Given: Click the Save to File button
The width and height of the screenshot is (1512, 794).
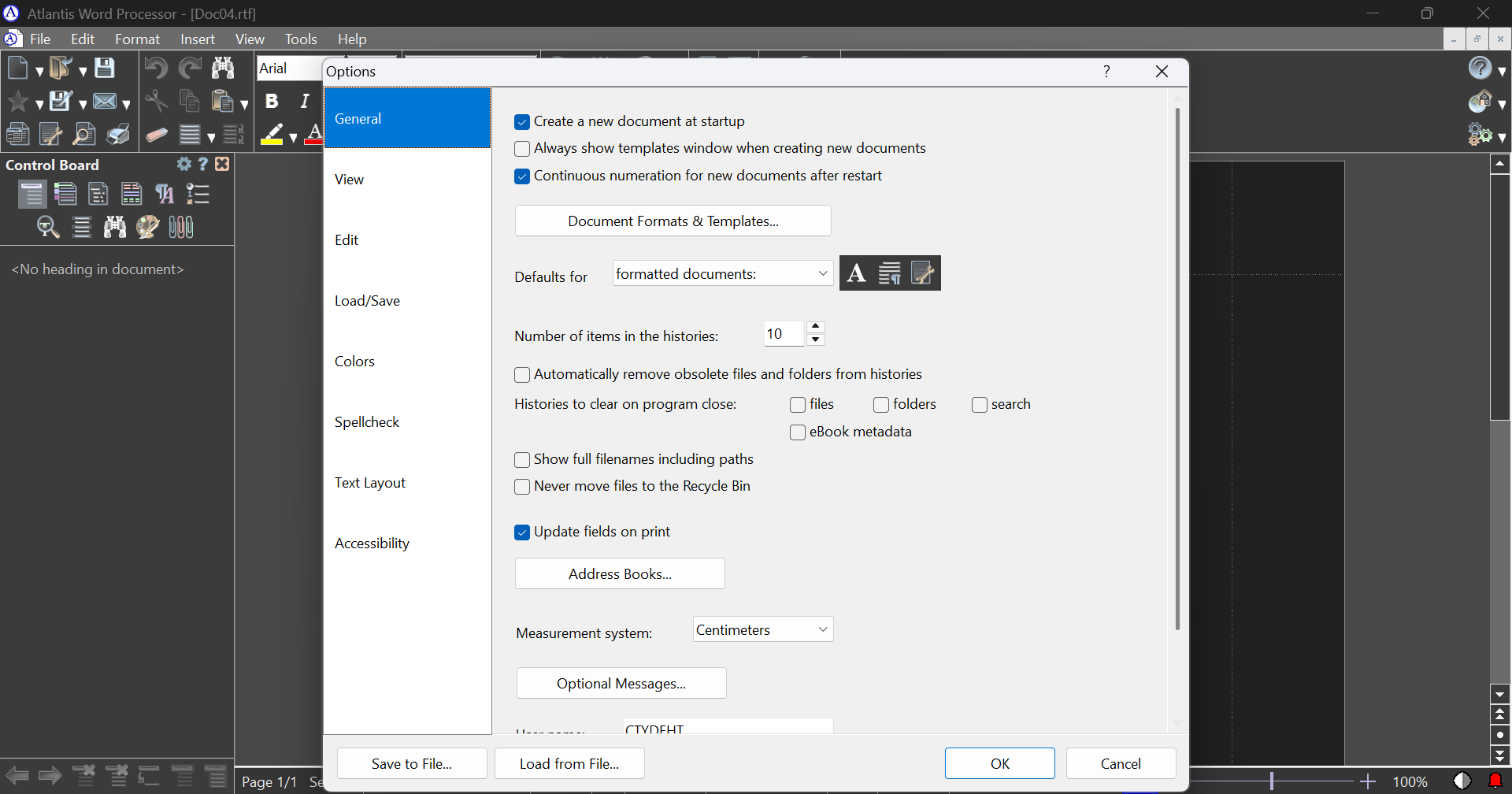Looking at the screenshot, I should 412,764.
